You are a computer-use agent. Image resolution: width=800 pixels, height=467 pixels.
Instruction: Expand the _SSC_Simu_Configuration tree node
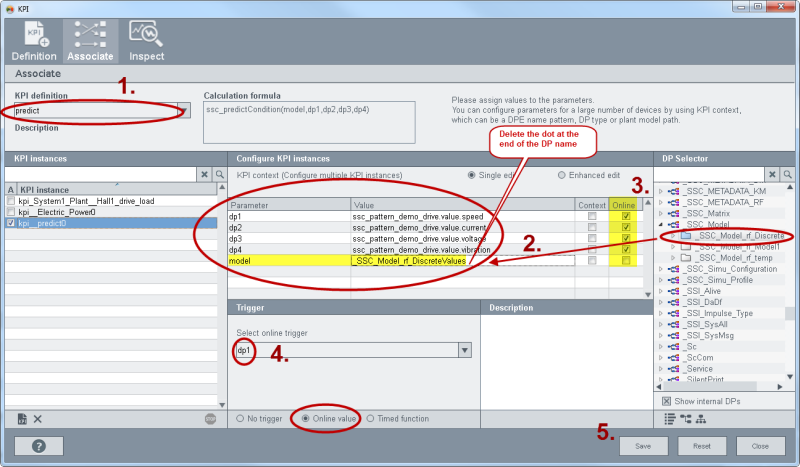(x=660, y=269)
